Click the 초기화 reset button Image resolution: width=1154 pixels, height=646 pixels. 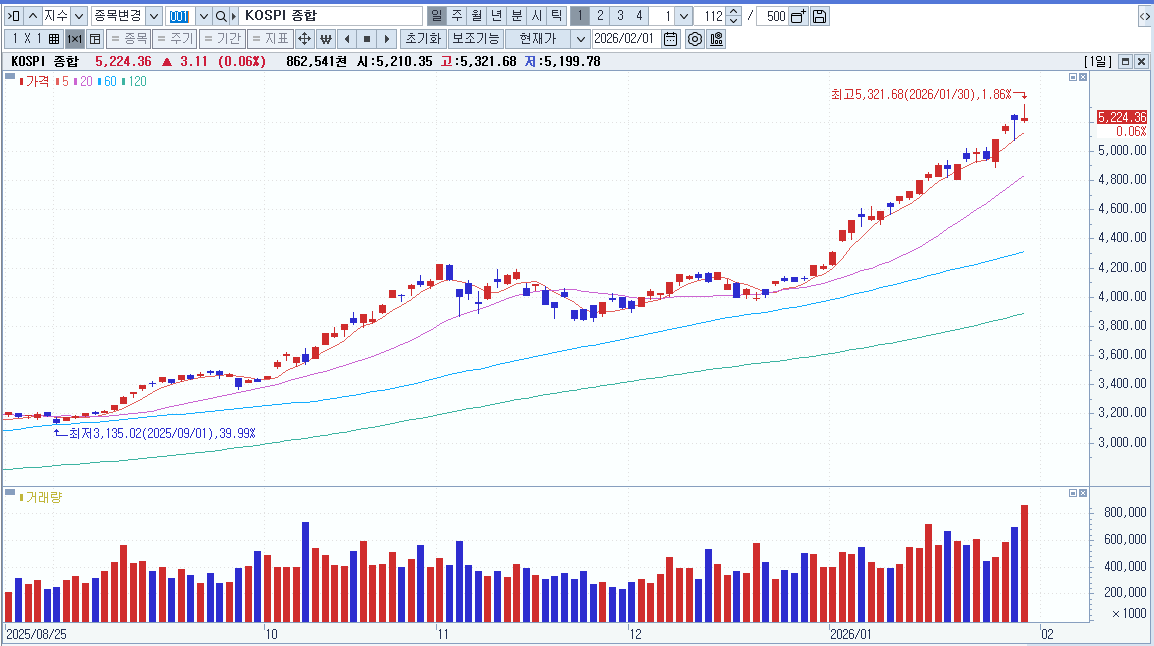click(x=423, y=39)
